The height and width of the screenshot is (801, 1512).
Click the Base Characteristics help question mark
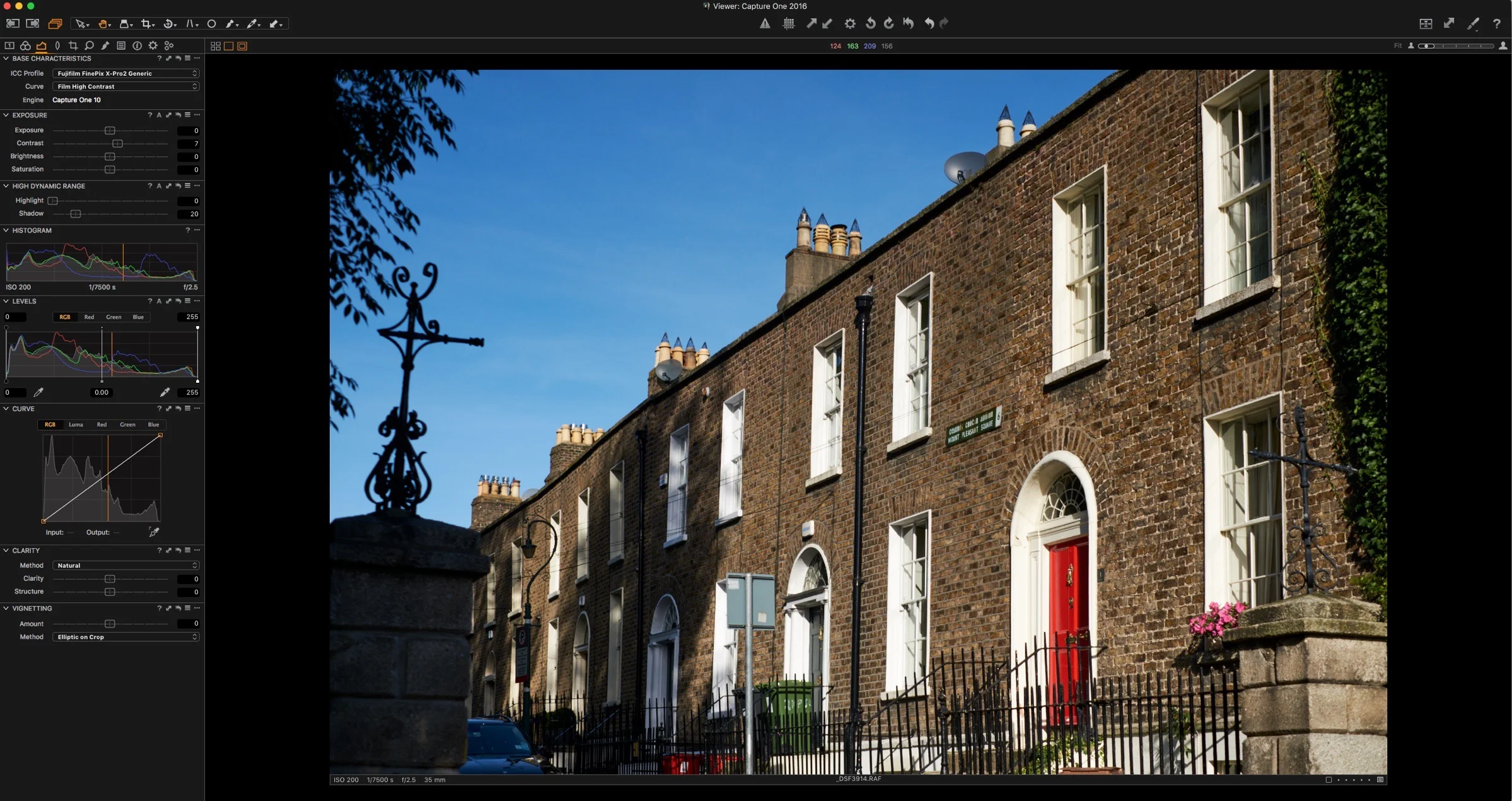159,59
